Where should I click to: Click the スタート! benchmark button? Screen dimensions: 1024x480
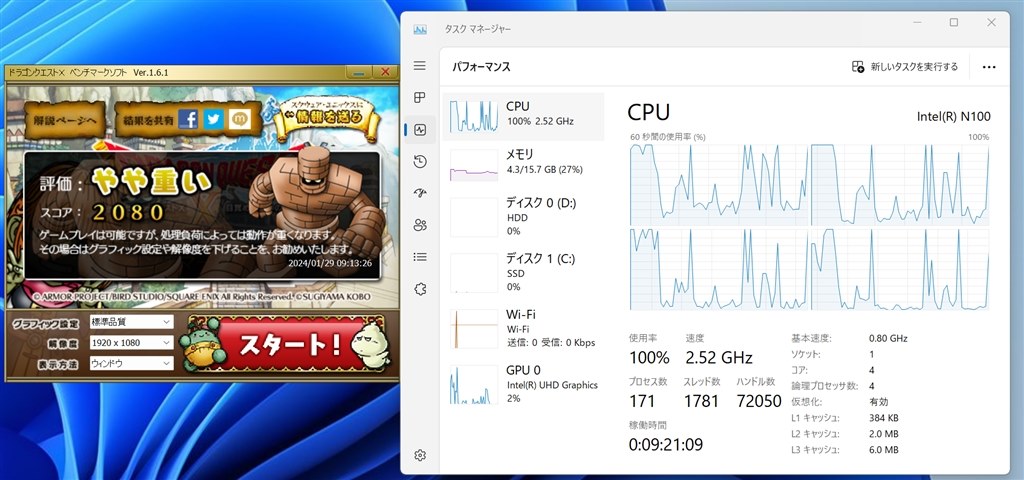288,344
